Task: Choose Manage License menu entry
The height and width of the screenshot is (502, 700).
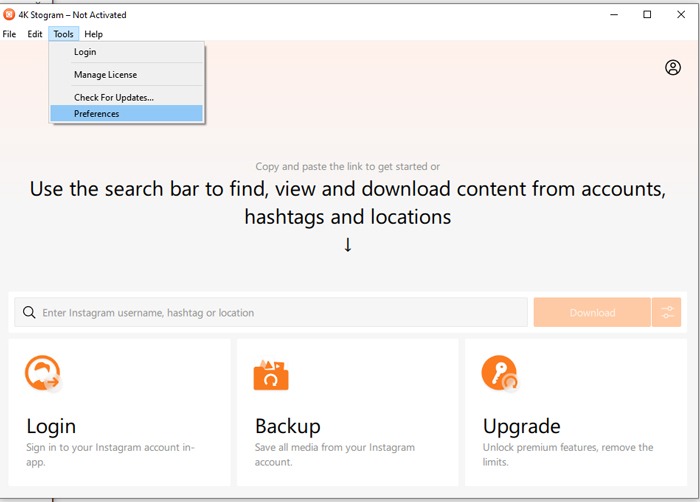Action: (x=105, y=75)
